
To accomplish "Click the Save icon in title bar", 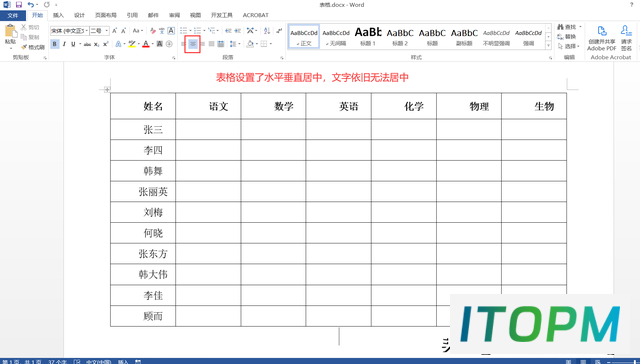I will (19, 5).
